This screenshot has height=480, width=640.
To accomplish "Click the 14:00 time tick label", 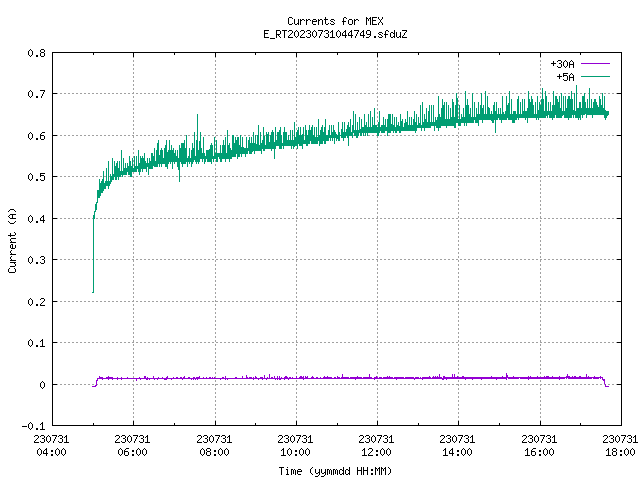I will 457,452.
